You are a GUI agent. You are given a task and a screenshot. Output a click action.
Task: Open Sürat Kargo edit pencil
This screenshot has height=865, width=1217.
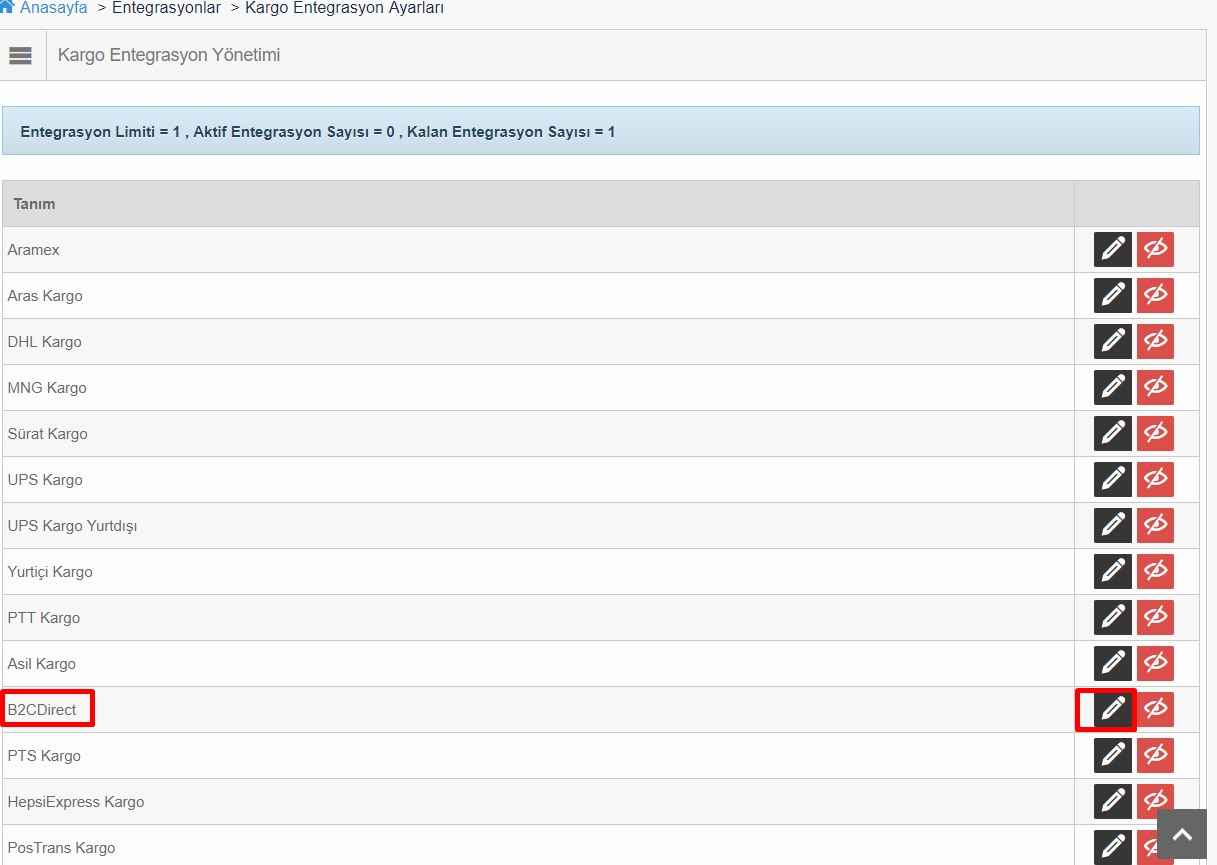point(1113,434)
